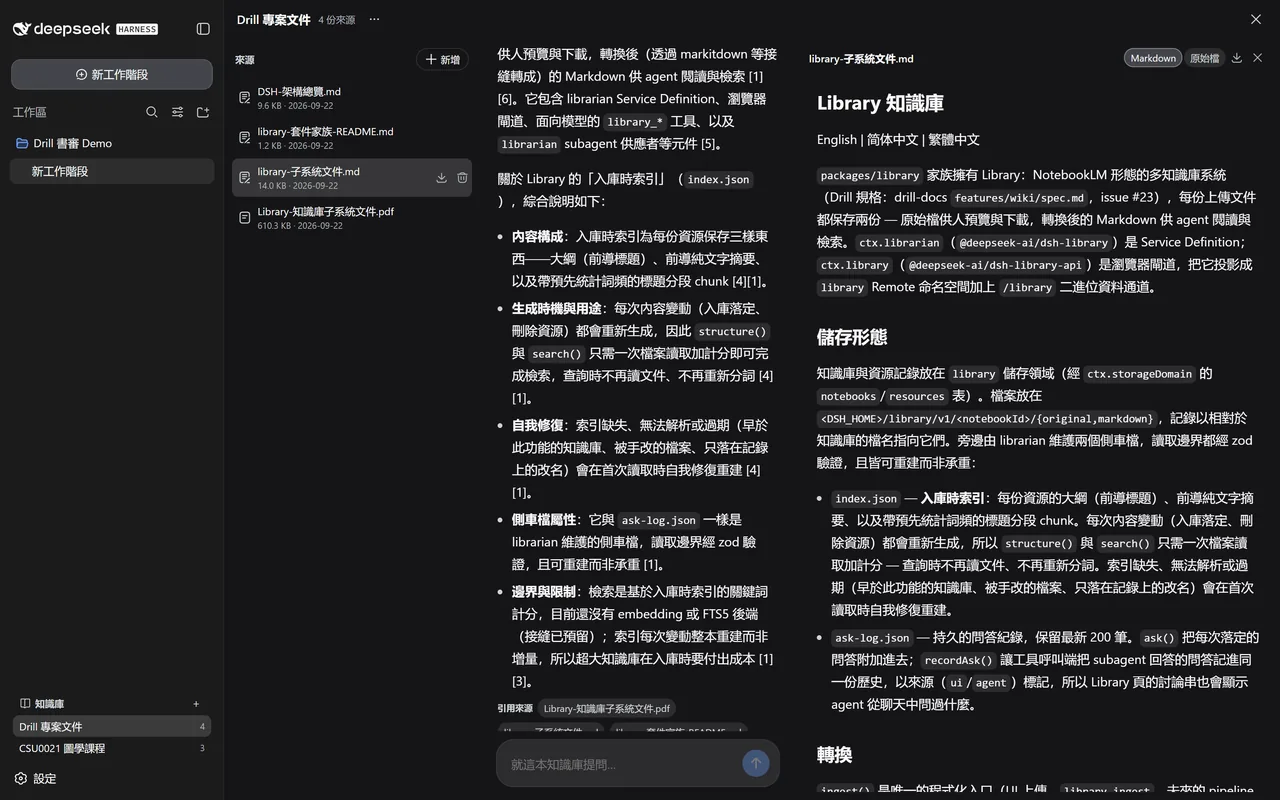The height and width of the screenshot is (800, 1280).
Task: Click the 儲存形態 heading in preview
Action: (852, 336)
